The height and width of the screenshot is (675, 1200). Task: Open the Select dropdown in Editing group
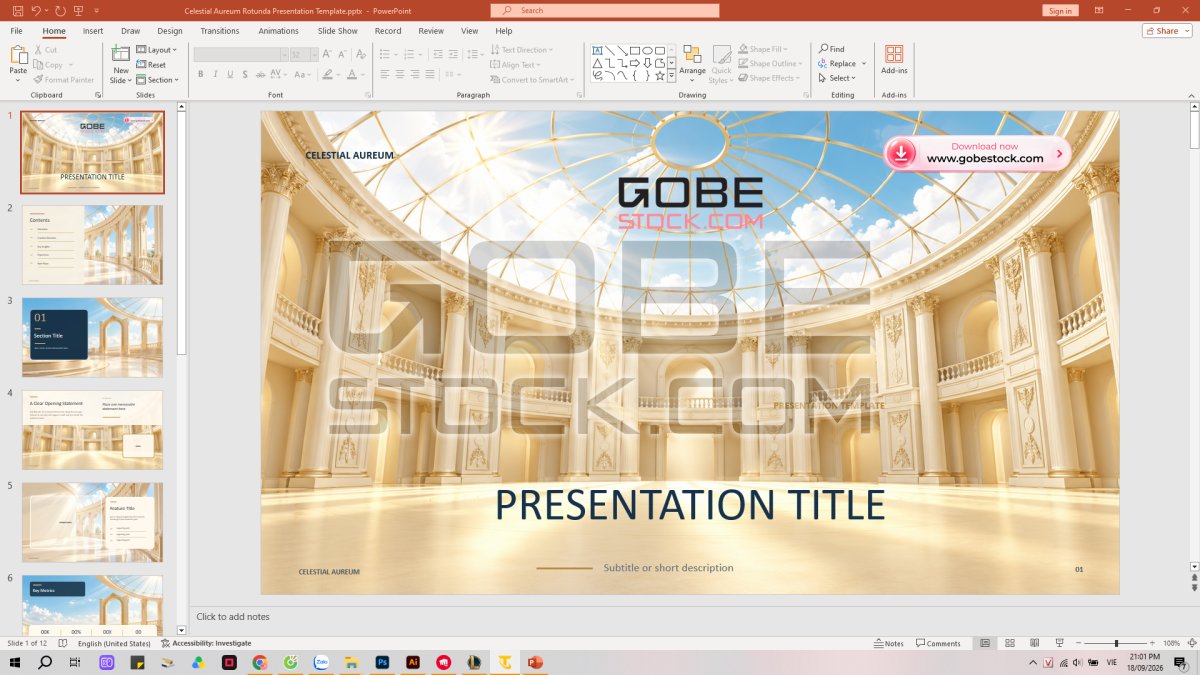(x=835, y=78)
